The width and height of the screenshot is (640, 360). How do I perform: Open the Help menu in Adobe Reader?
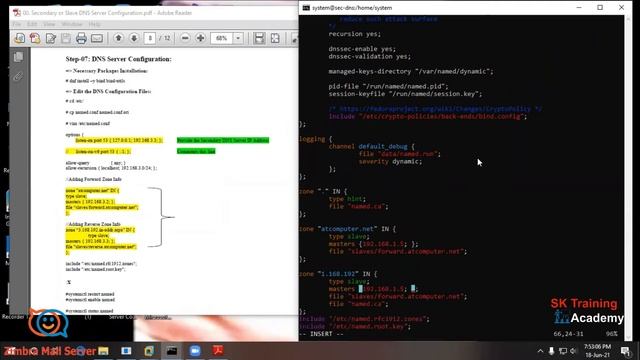tap(94, 24)
